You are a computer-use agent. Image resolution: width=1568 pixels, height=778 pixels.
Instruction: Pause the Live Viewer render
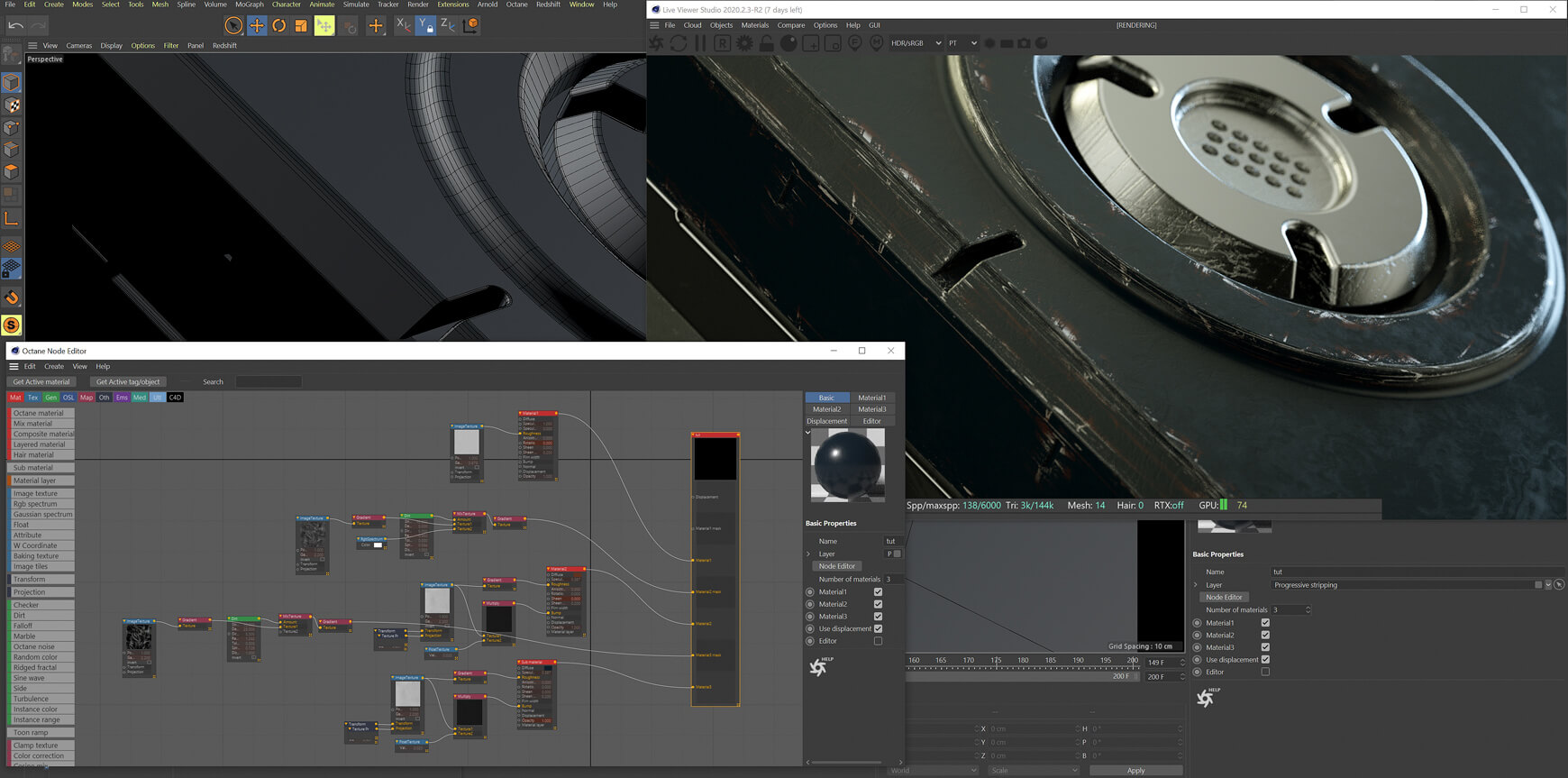tap(700, 42)
